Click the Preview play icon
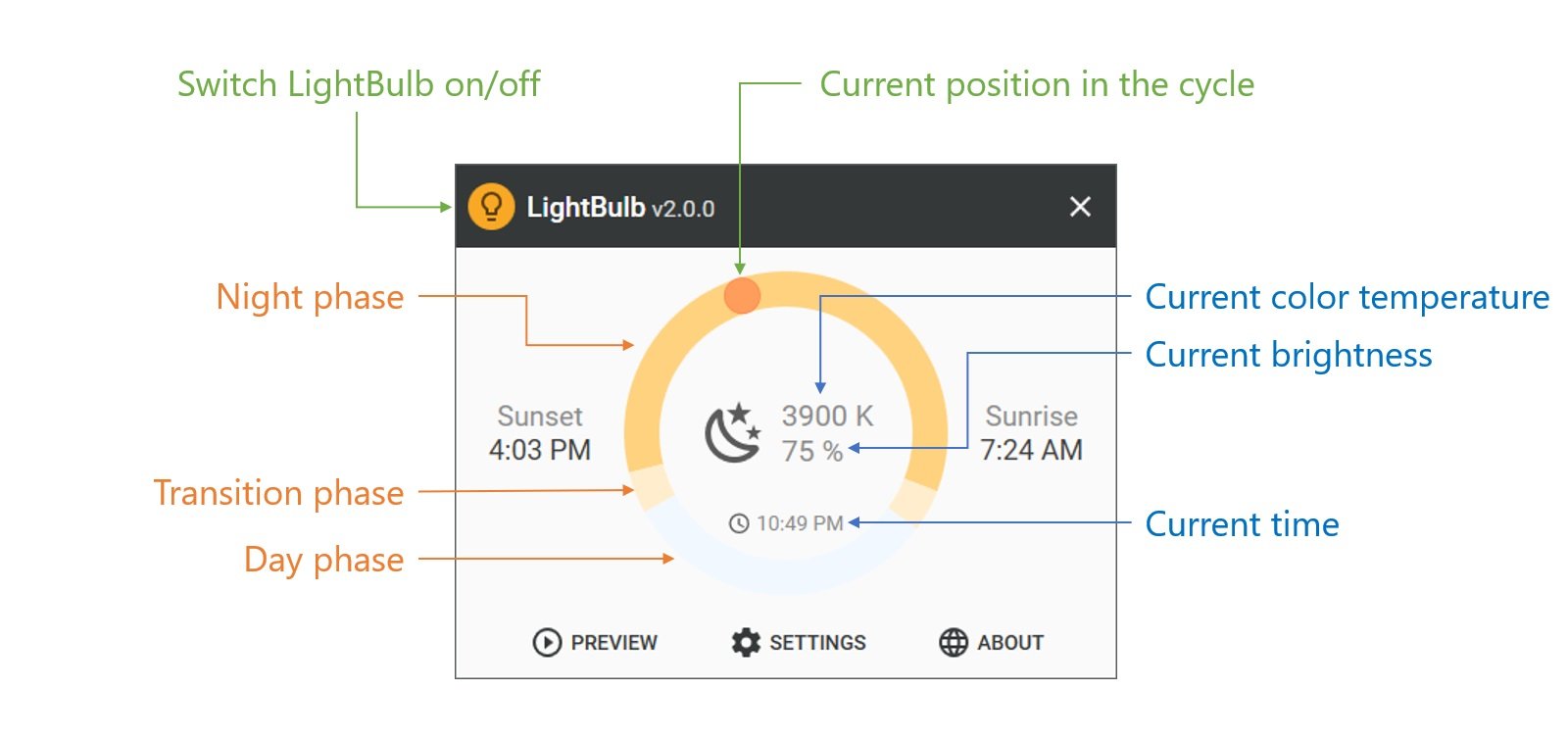1568x740 pixels. (x=547, y=642)
